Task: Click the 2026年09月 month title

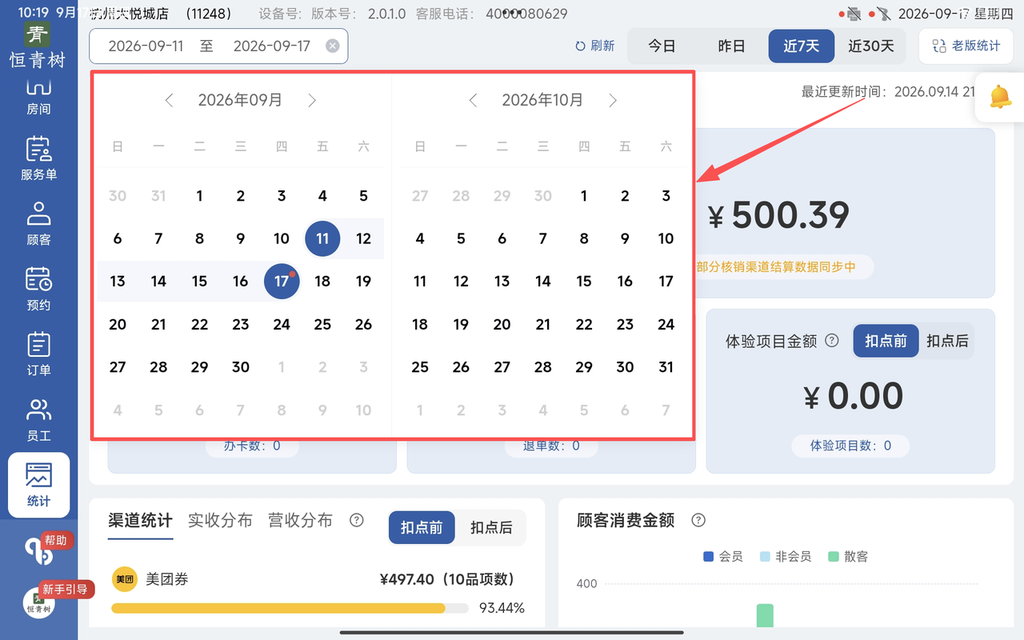Action: tap(240, 100)
